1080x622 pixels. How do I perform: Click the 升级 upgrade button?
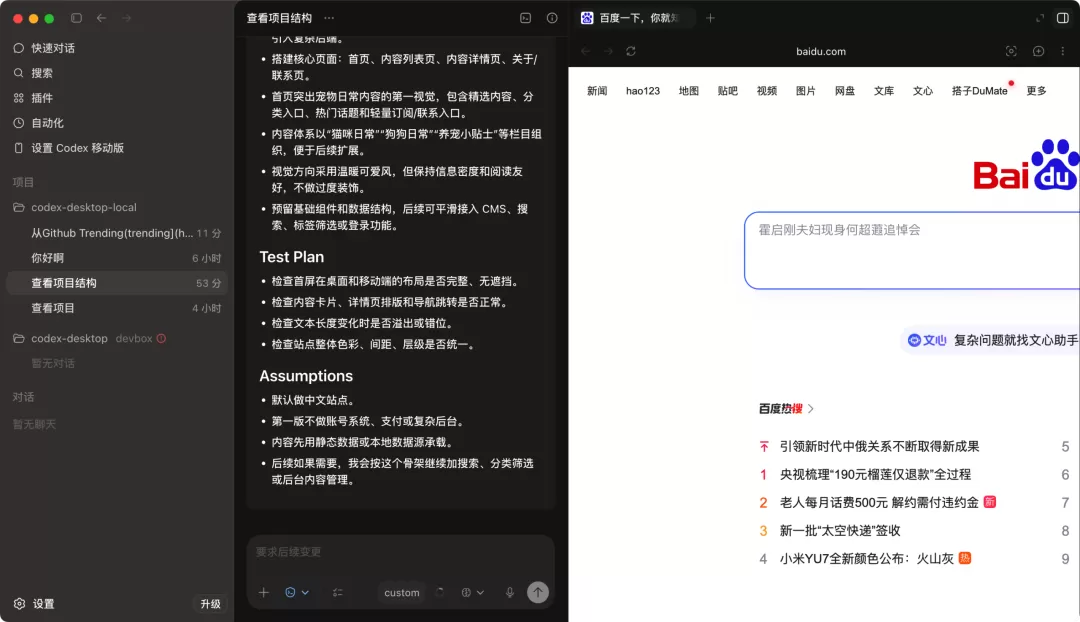click(210, 603)
